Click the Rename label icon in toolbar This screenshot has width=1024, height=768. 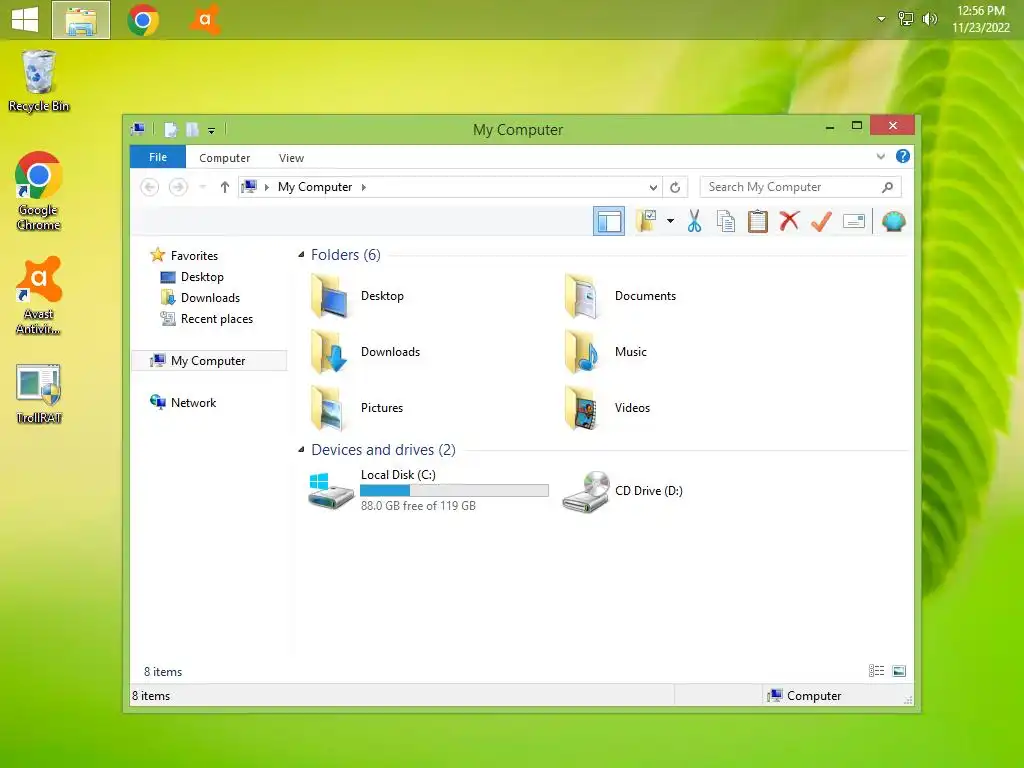tap(854, 221)
